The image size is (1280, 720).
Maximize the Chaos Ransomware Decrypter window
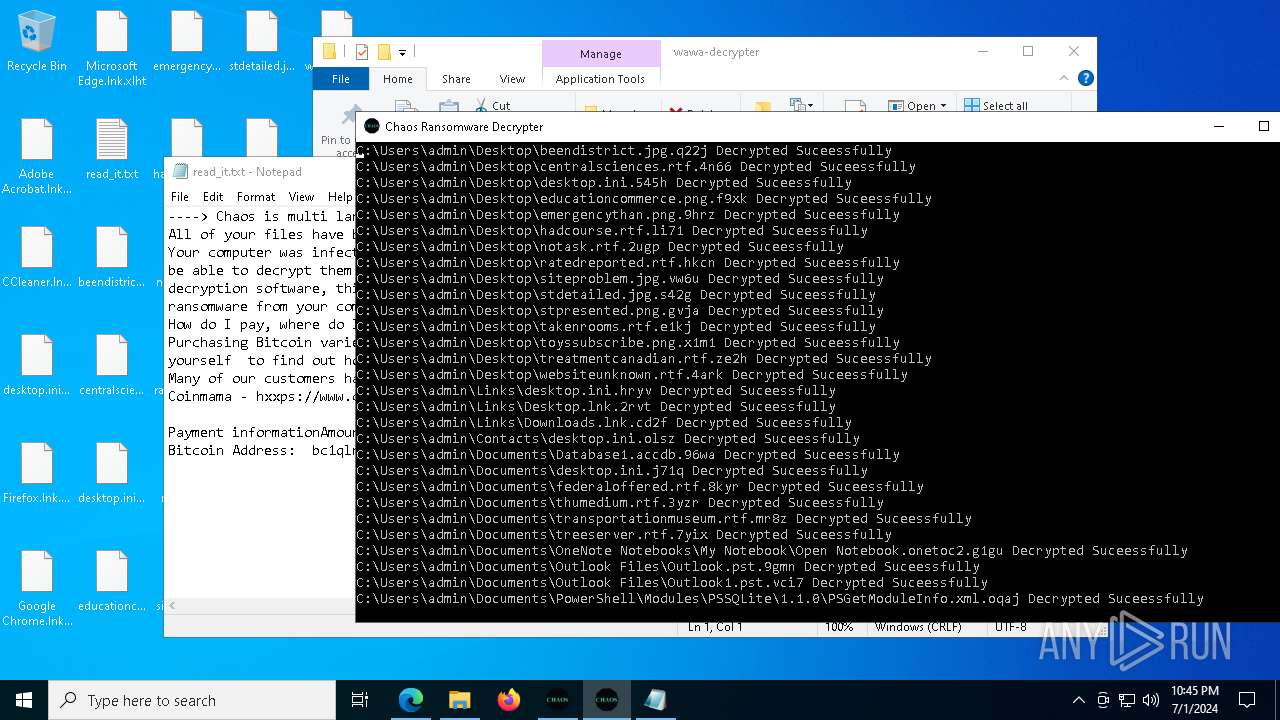[x=1263, y=127]
